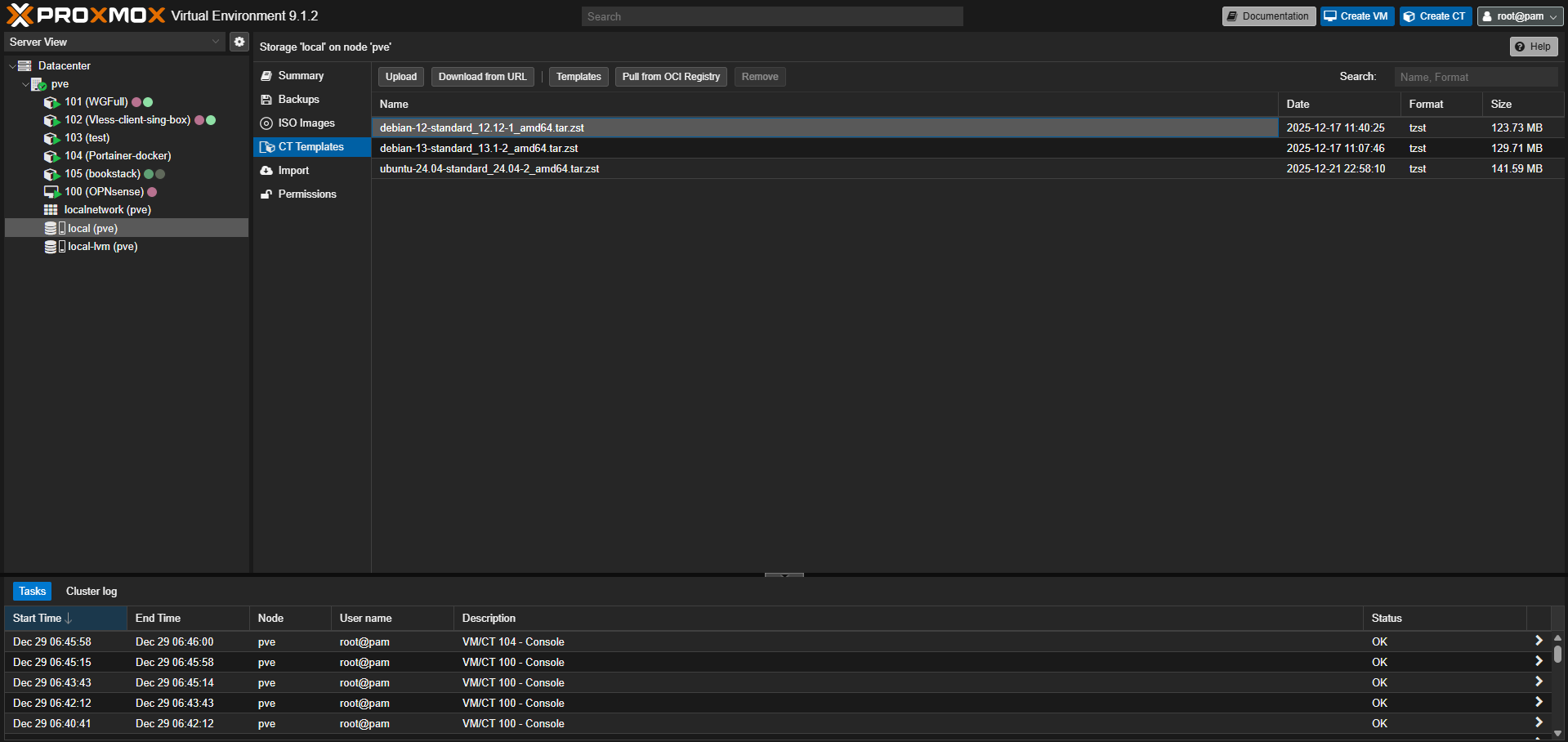The height and width of the screenshot is (742, 1568).
Task: Open details arrow for VM/CT 104 Console task
Action: pos(1539,641)
